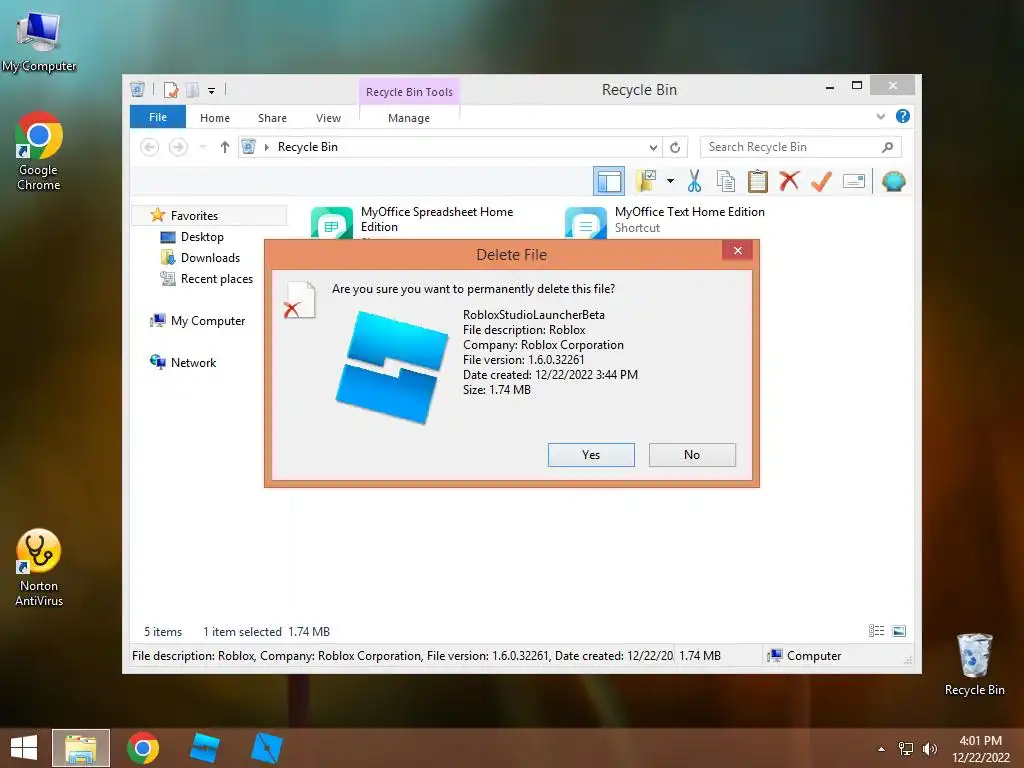This screenshot has height=768, width=1024.
Task: Open Help with the question mark icon
Action: tap(903, 116)
